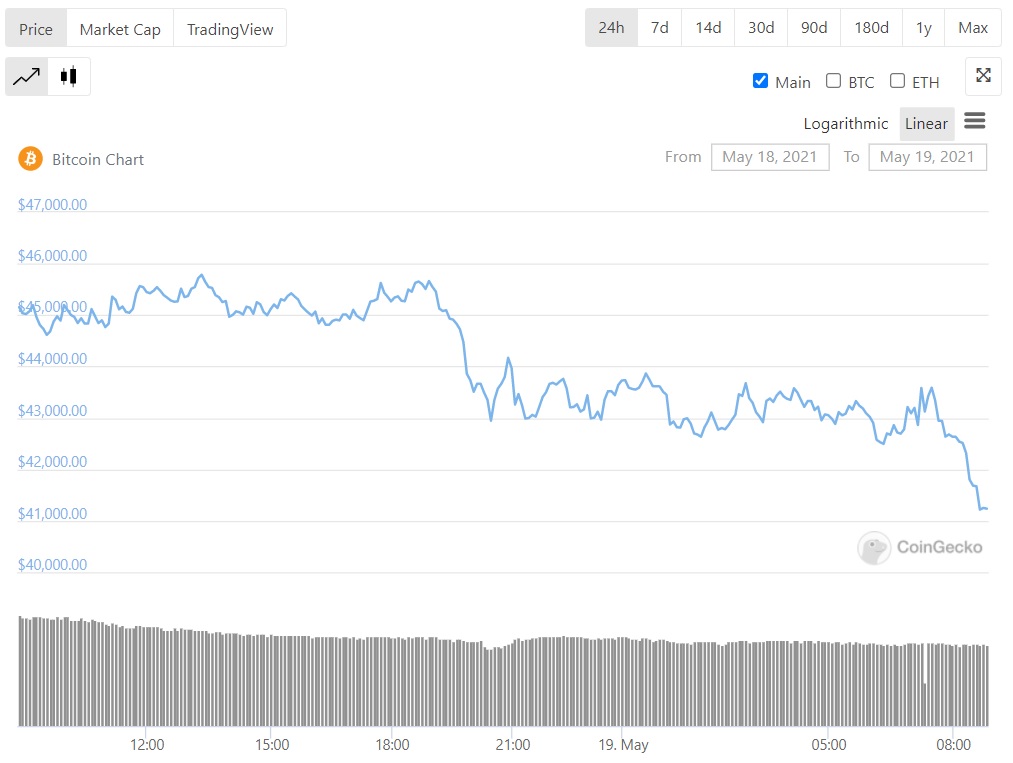Viewport: 1013px width, 763px height.
Task: Open the chart hamburger menu
Action: [x=974, y=122]
